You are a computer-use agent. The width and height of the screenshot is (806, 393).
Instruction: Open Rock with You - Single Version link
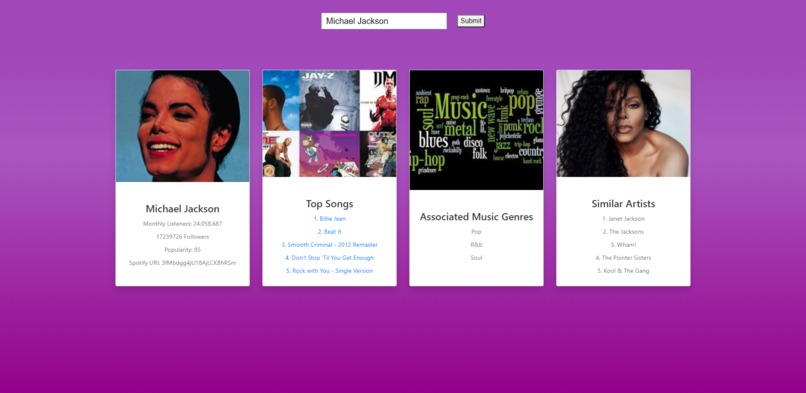tap(329, 271)
